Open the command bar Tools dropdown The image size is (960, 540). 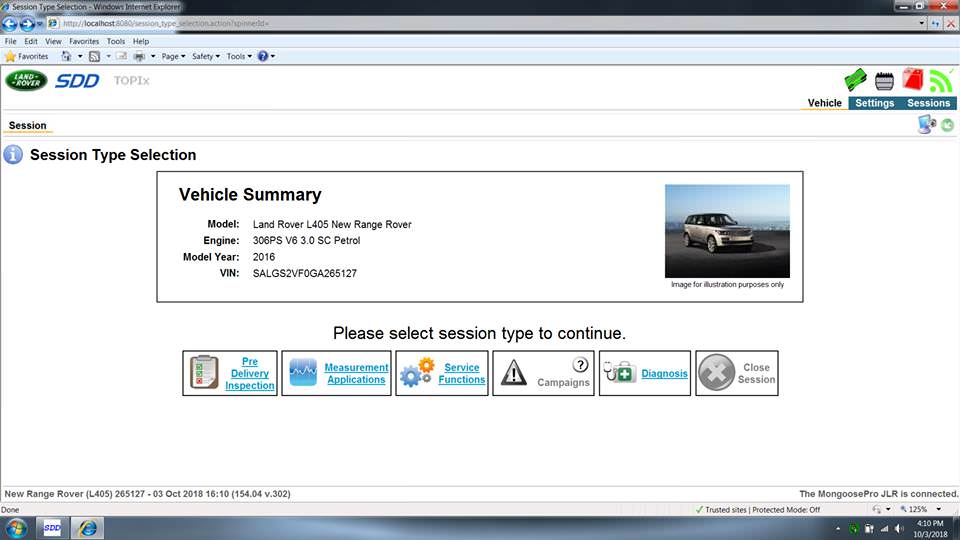(239, 56)
